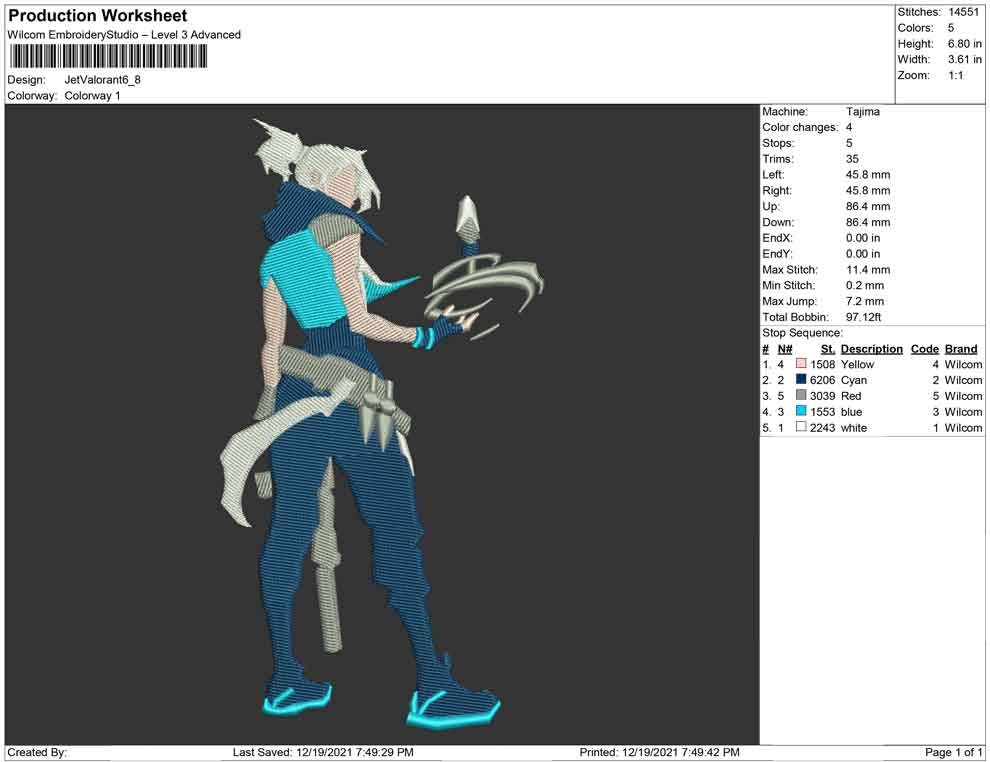
Task: Click the St. column header
Action: point(827,349)
